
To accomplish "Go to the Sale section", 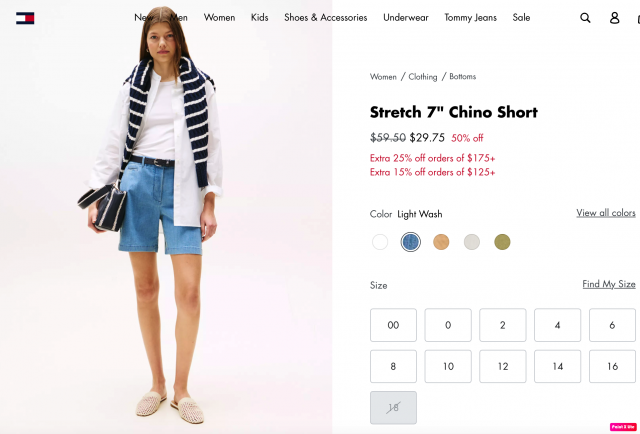I will pos(521,18).
